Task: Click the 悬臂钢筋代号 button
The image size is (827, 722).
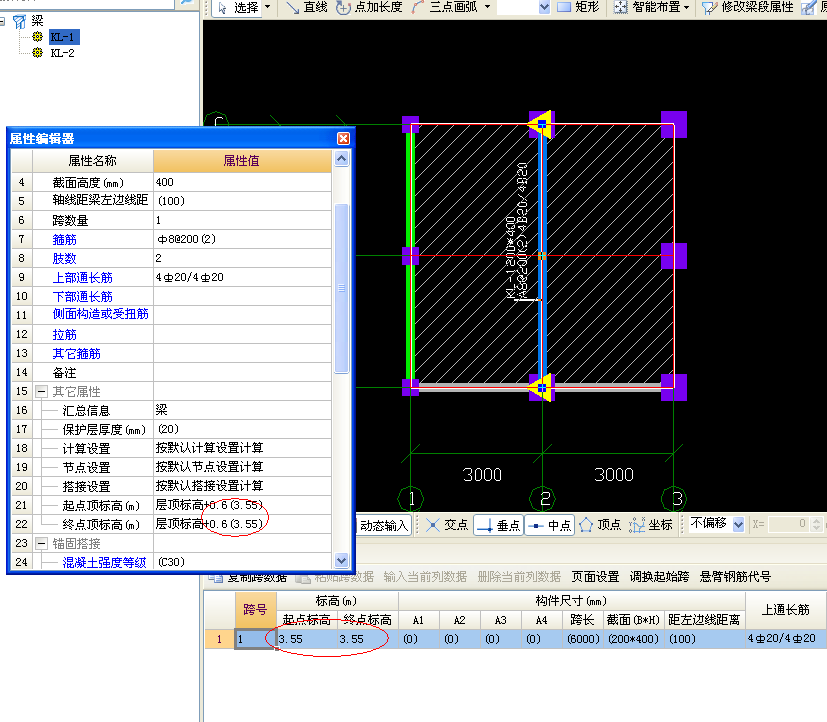Action: [735, 577]
